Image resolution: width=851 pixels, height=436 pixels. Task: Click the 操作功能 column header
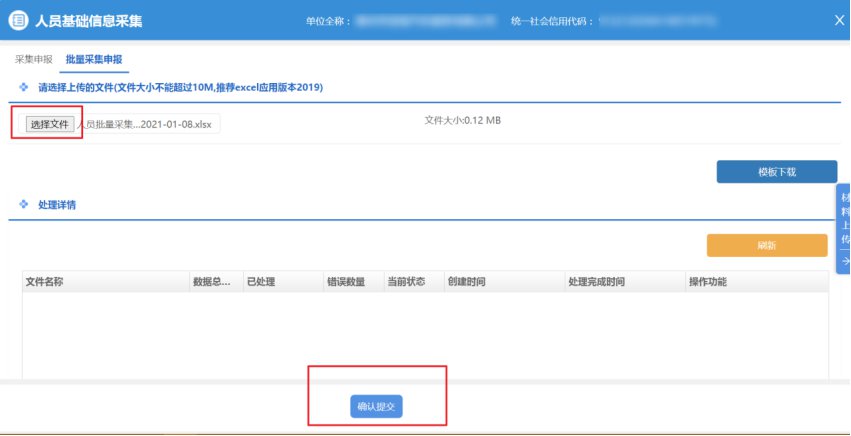click(708, 282)
